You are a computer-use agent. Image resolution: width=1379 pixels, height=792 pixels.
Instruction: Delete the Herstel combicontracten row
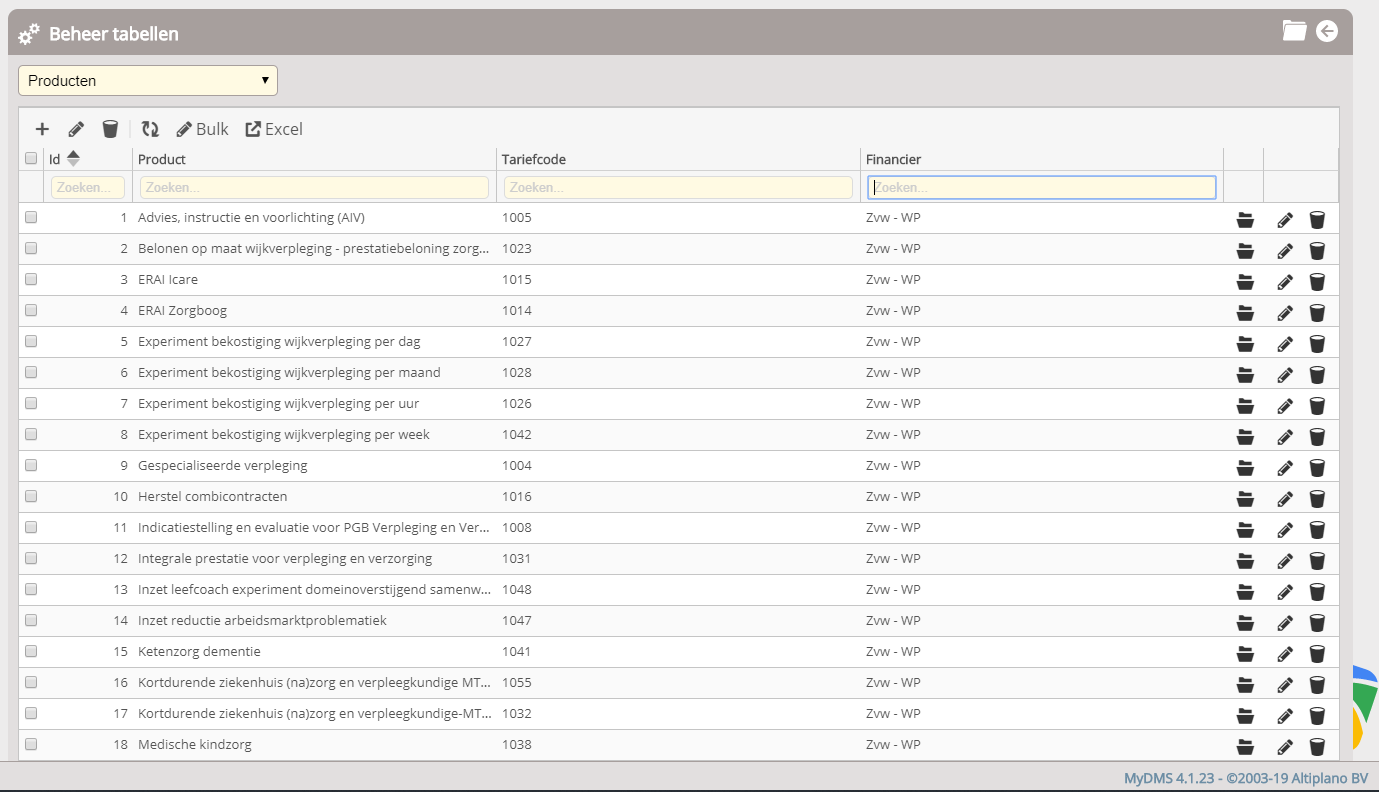pos(1317,499)
